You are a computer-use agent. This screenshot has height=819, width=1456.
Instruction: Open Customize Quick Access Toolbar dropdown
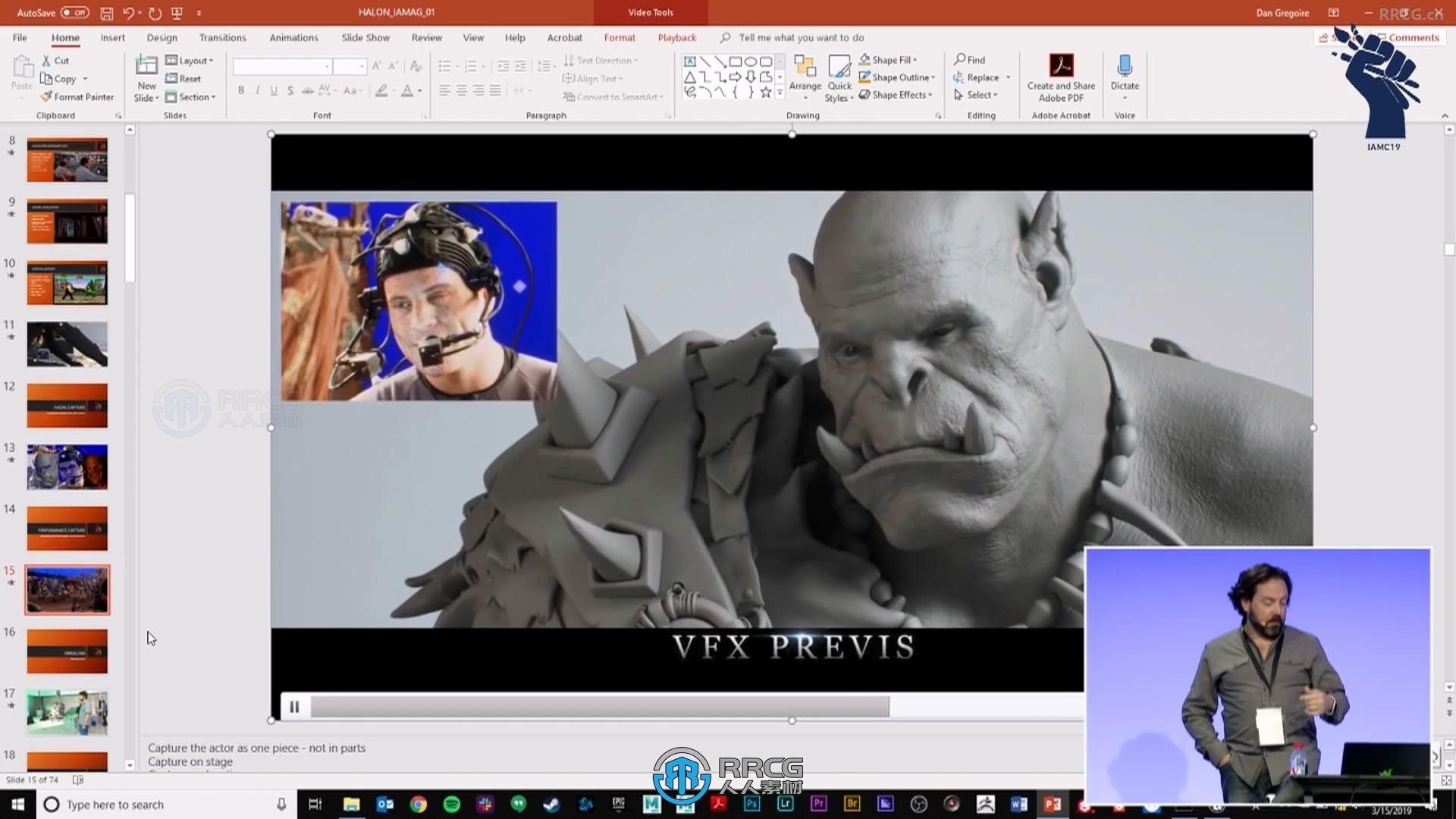[199, 13]
